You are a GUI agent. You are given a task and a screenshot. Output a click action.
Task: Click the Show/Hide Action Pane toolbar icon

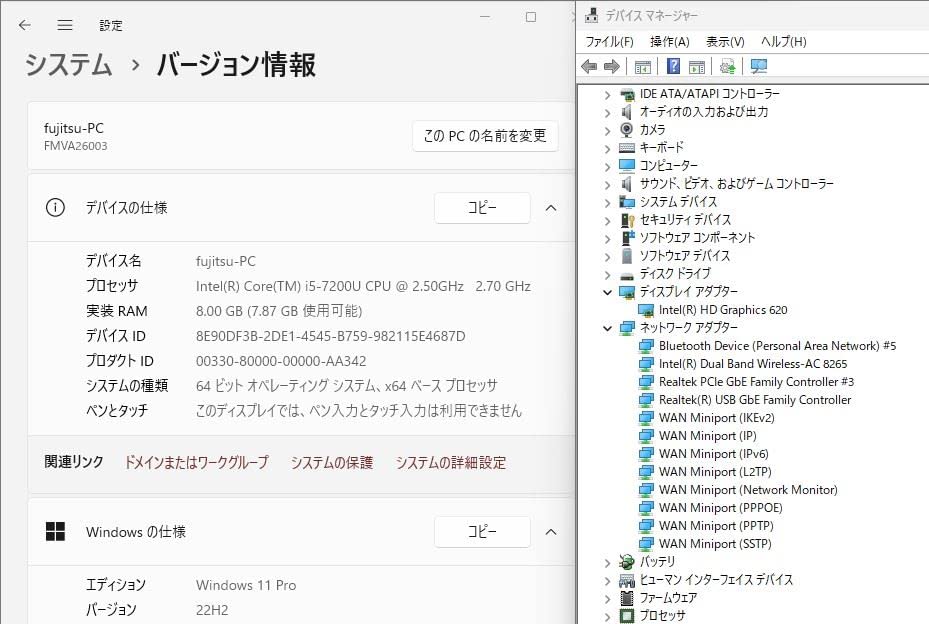(x=698, y=66)
